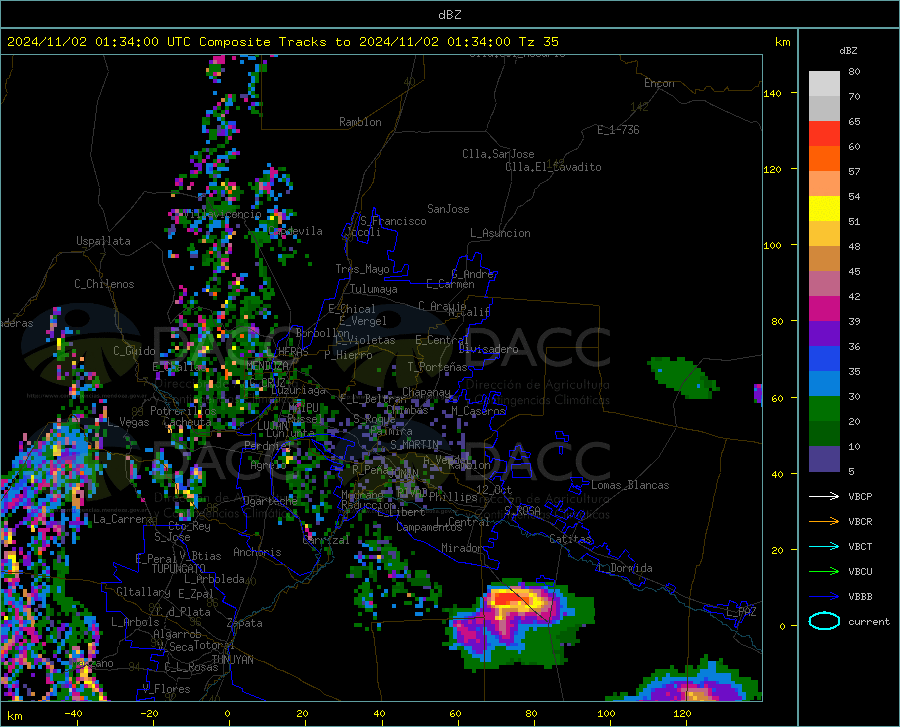Click the intense red storm cell core
The image size is (900, 727).
(x=508, y=598)
